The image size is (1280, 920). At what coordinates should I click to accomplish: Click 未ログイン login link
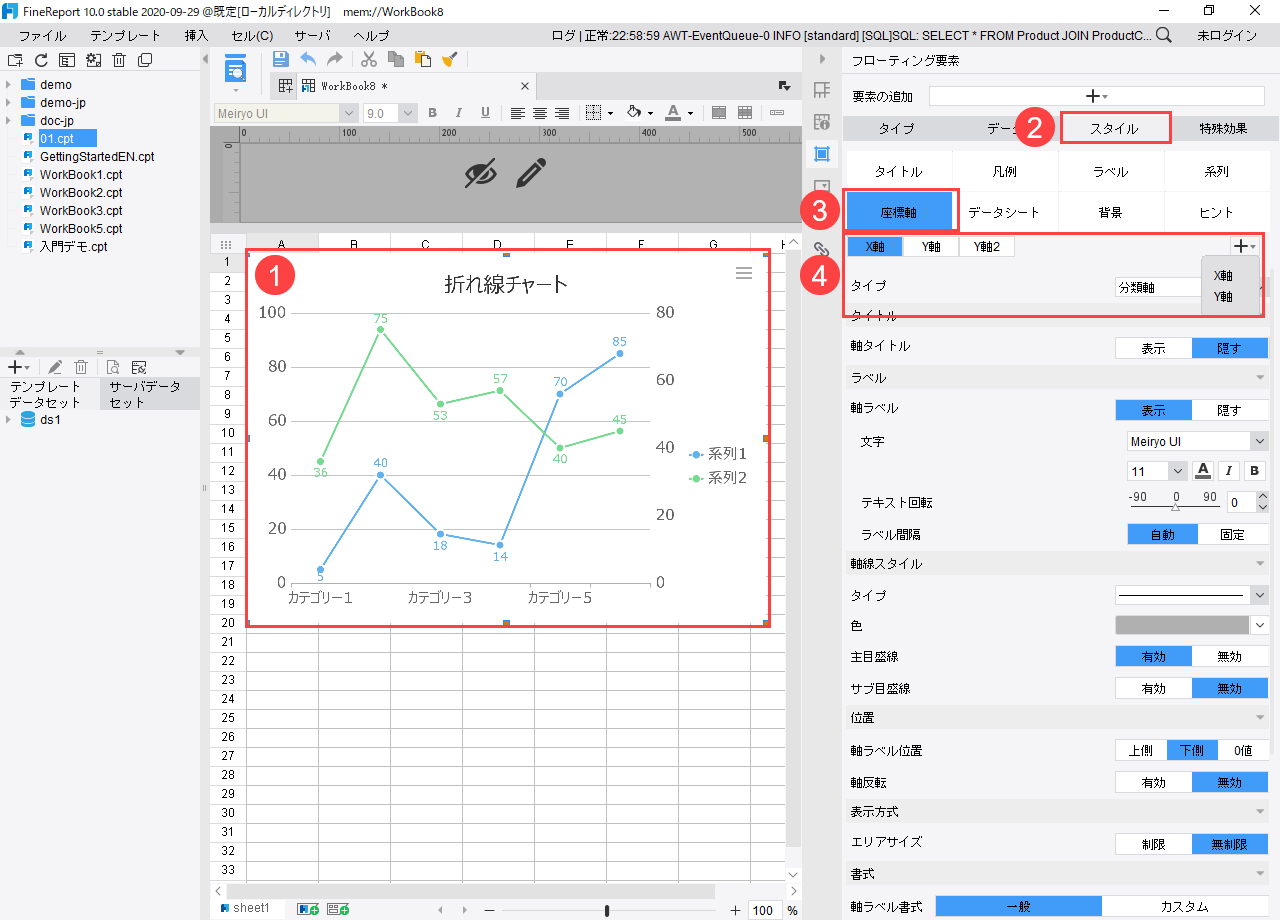1226,35
